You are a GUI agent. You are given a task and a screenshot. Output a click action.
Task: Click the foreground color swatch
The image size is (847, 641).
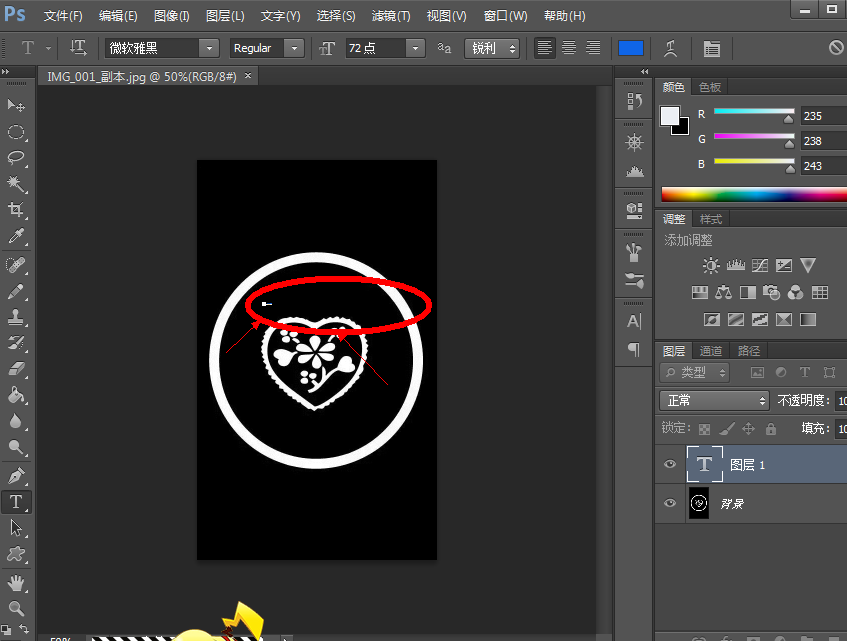click(x=670, y=116)
